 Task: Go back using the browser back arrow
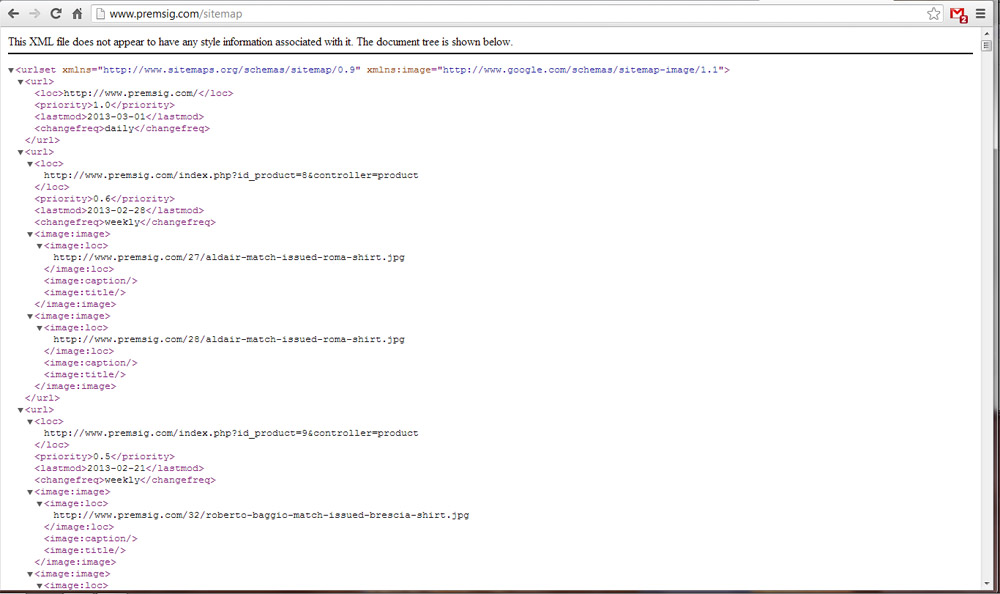(13, 13)
